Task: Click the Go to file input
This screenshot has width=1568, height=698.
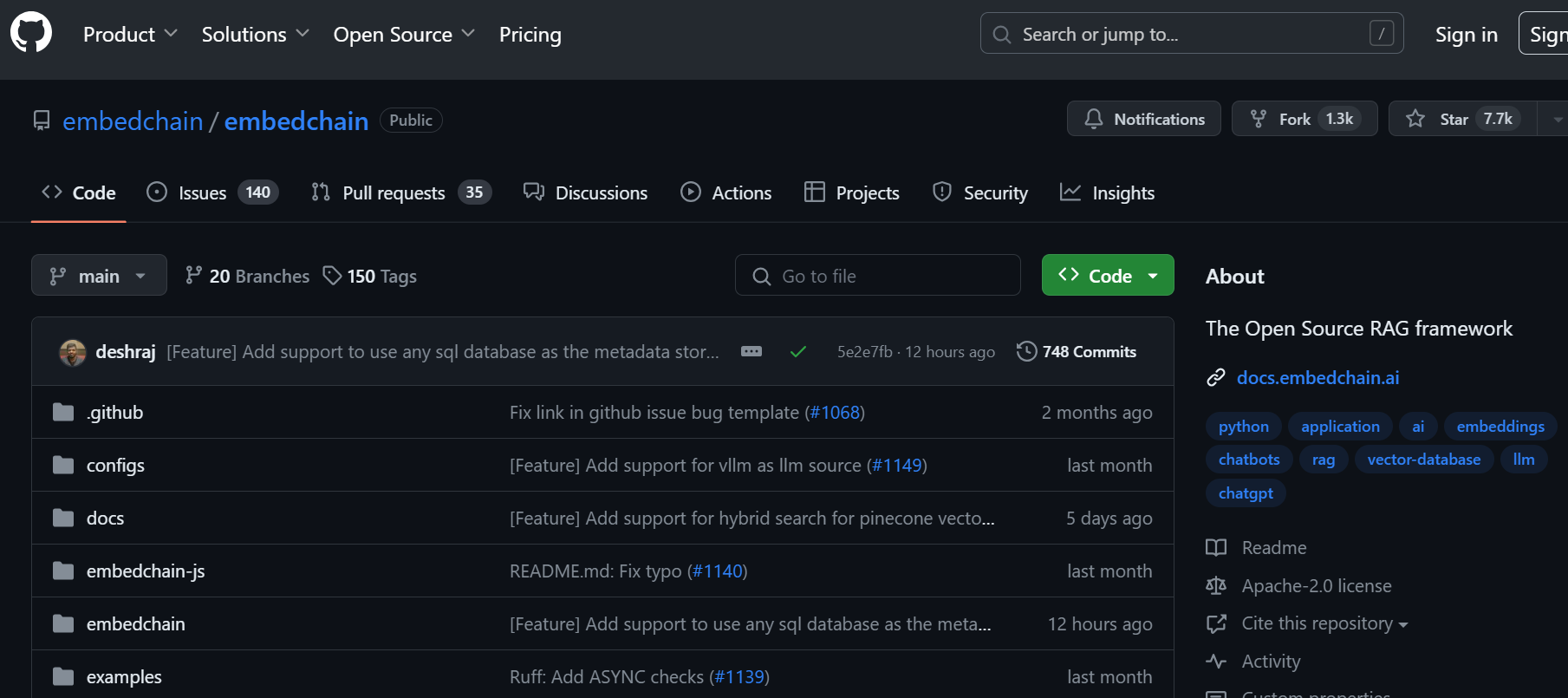Action: pos(877,275)
